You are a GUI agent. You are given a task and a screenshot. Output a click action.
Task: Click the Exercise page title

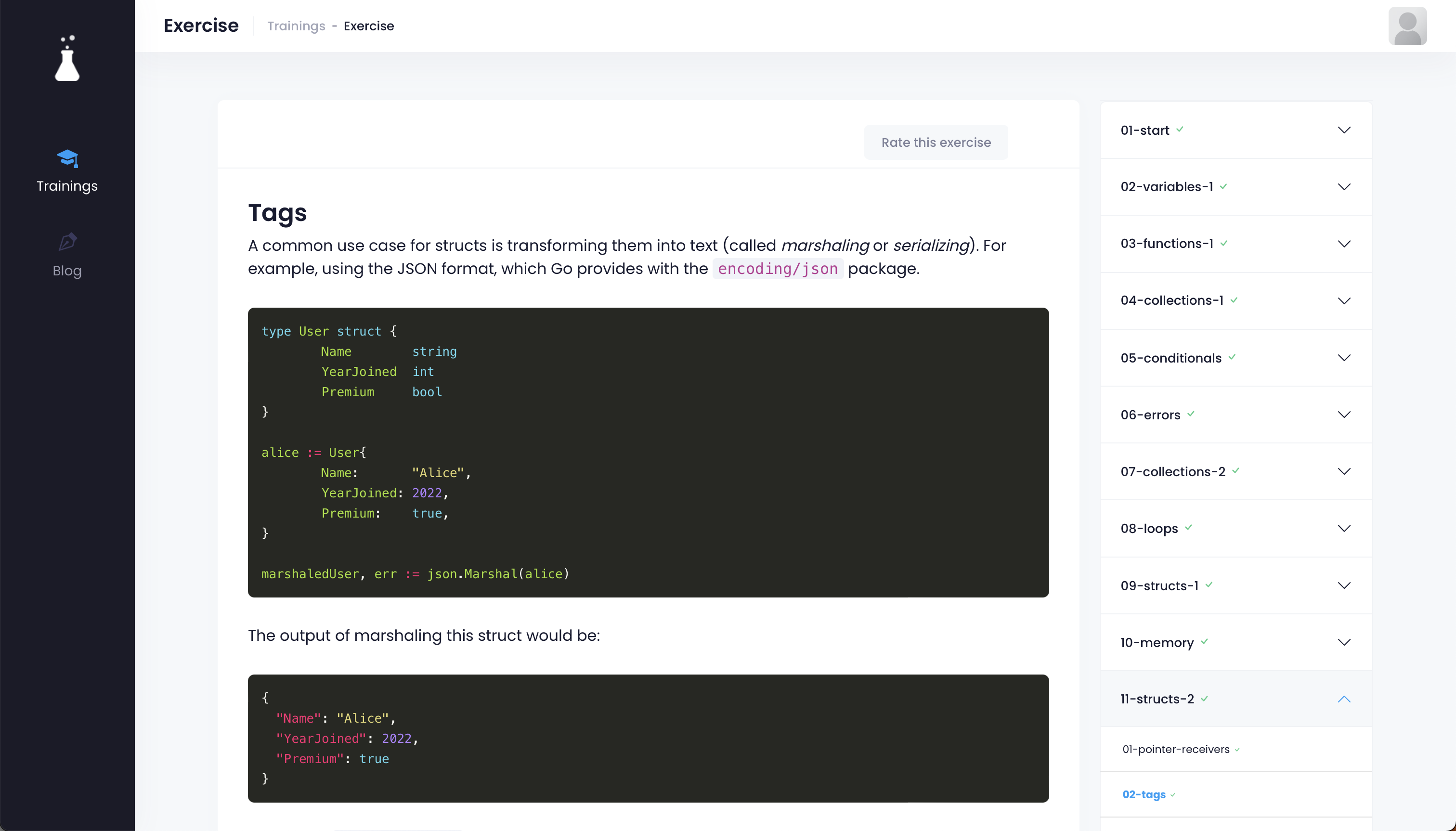pos(201,26)
